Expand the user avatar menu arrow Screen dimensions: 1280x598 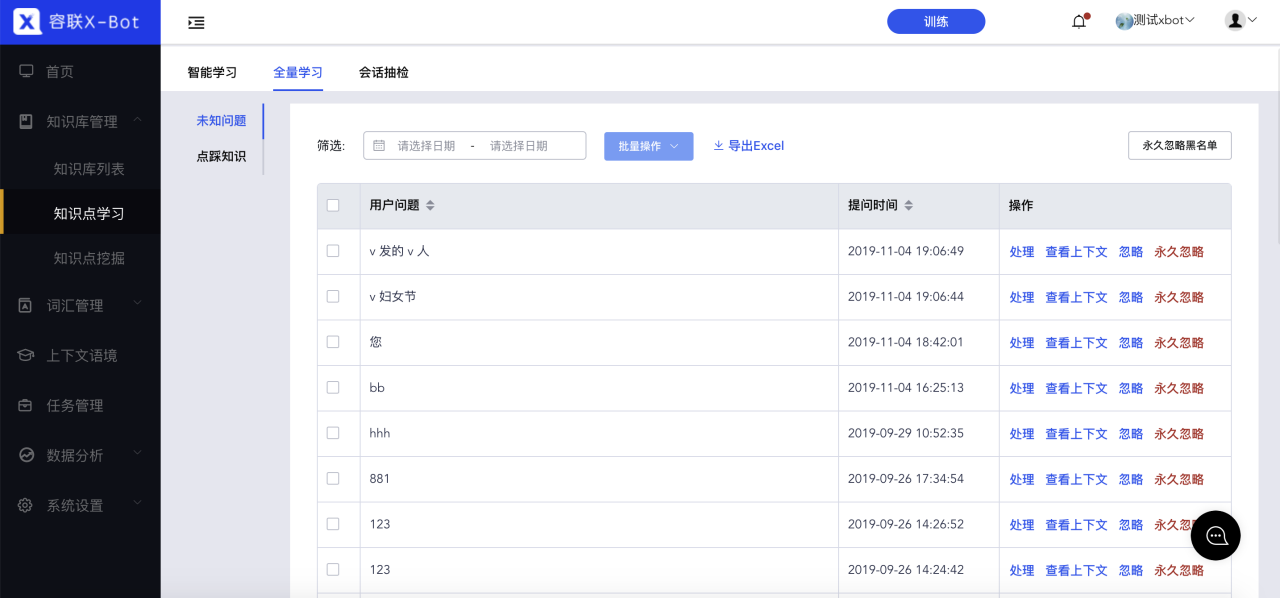pos(1252,20)
